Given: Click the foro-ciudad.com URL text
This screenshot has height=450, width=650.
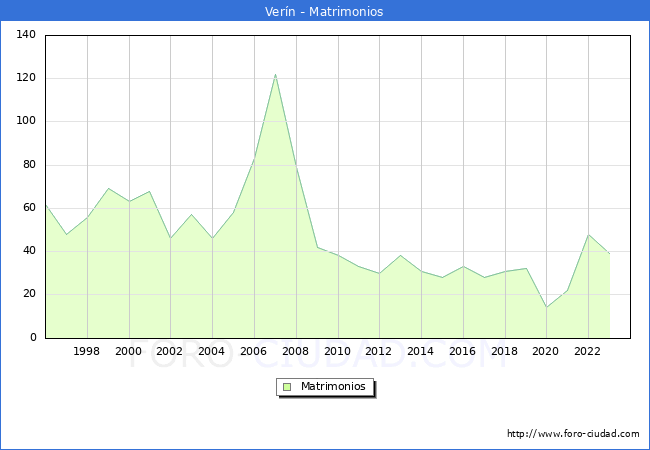Looking at the screenshot, I should 573,433.
